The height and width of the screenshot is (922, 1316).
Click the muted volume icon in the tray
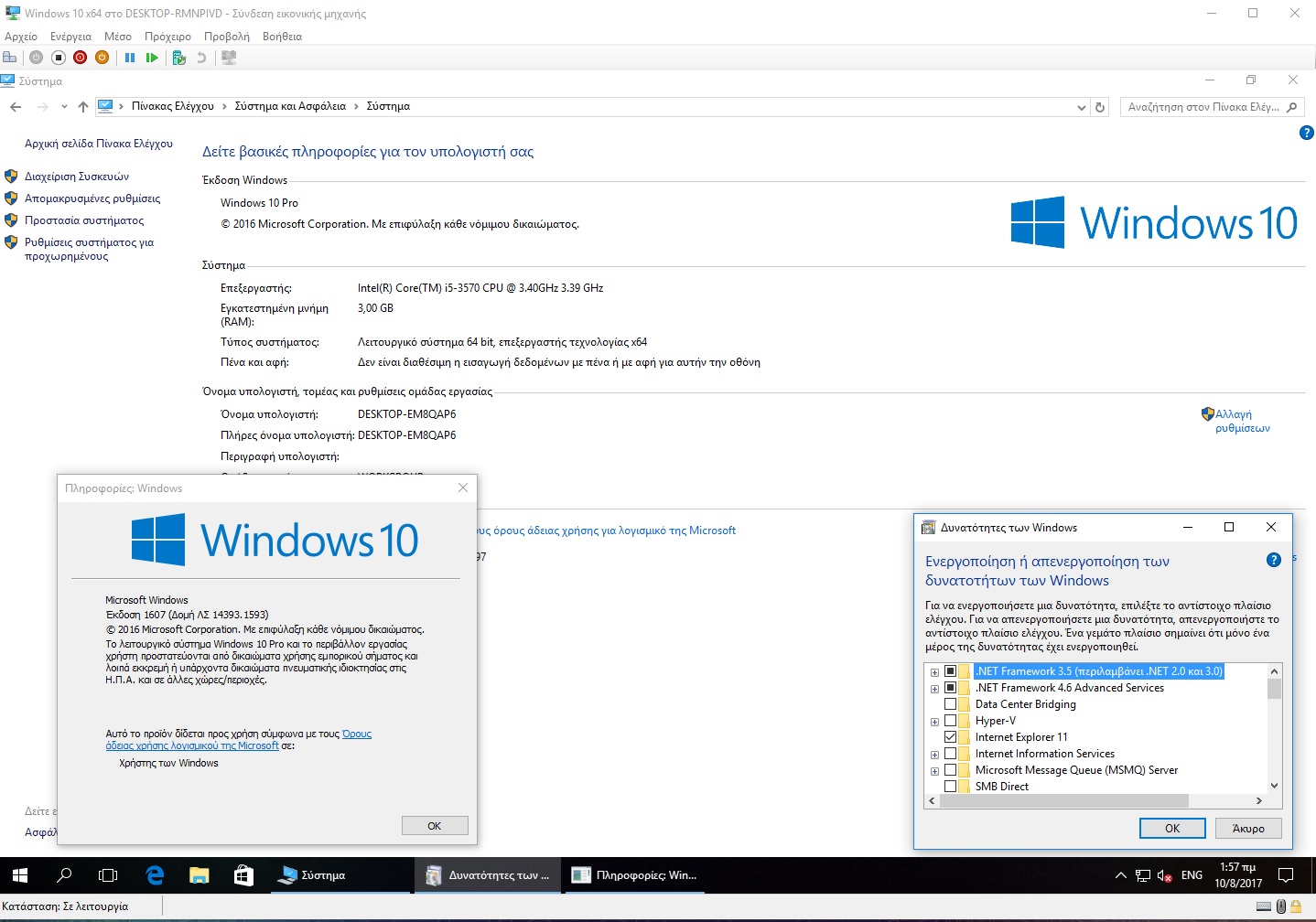click(1165, 875)
